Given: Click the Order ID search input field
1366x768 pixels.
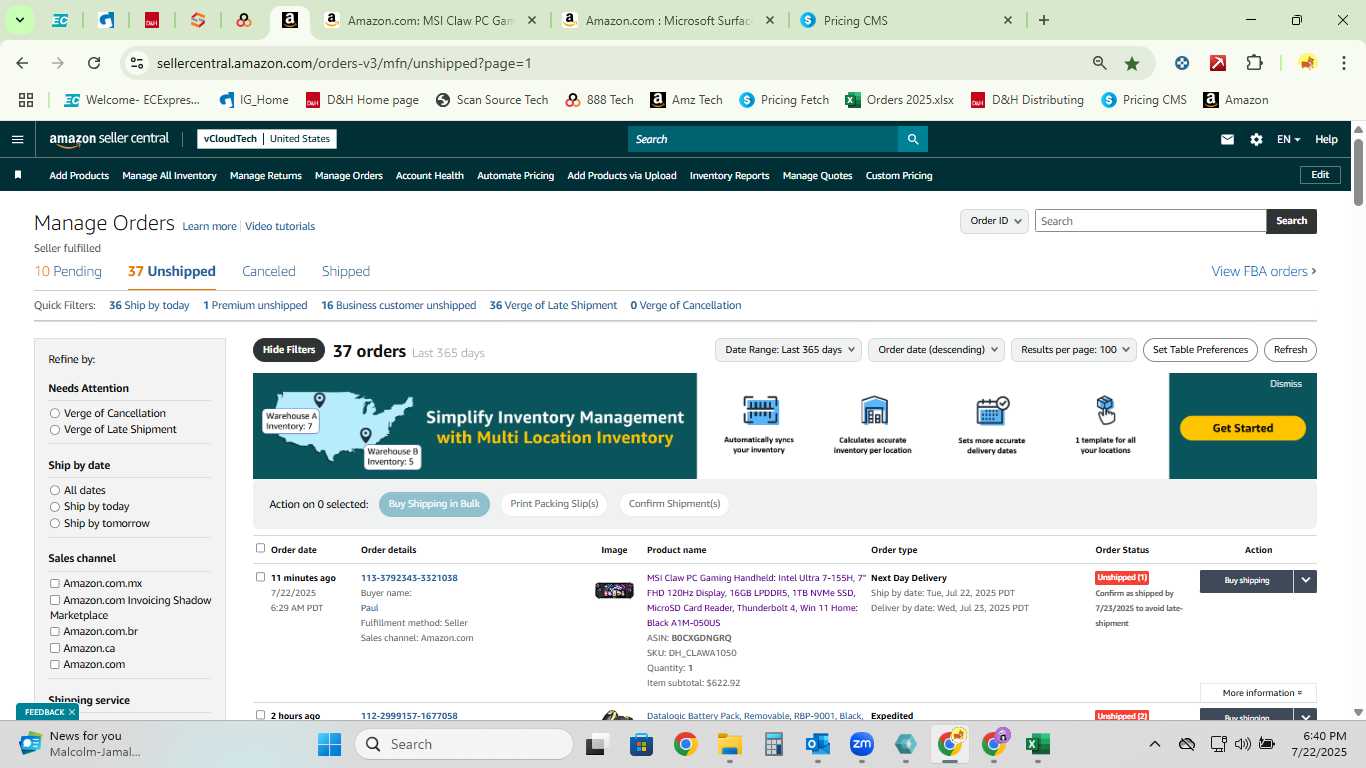Looking at the screenshot, I should click(x=1150, y=221).
